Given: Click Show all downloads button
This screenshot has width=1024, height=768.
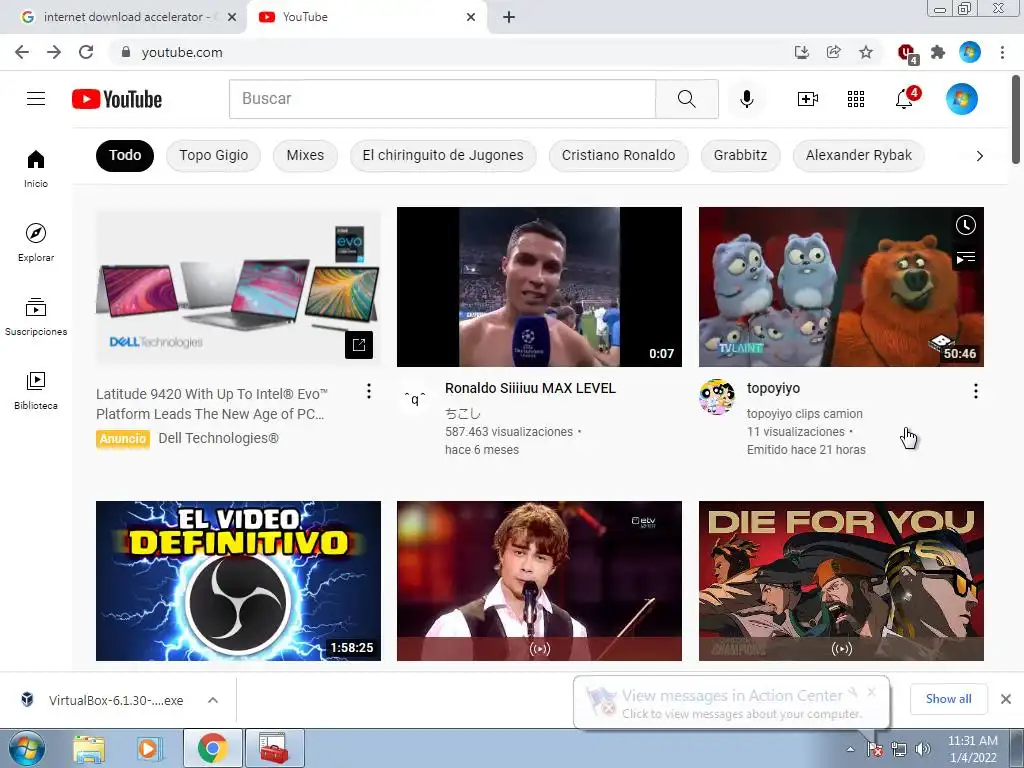Looking at the screenshot, I should coord(948,699).
